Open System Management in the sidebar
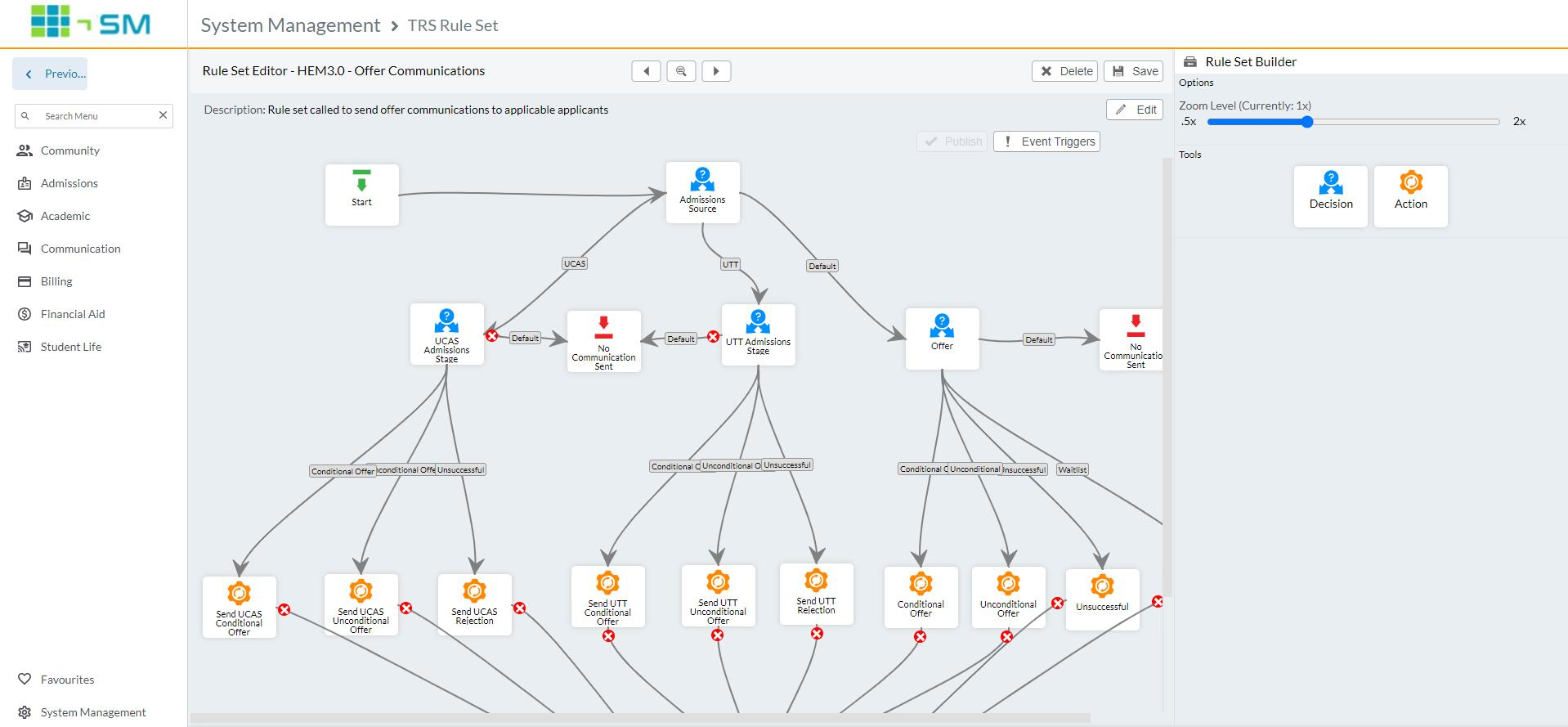Viewport: 1568px width, 727px height. click(93, 712)
